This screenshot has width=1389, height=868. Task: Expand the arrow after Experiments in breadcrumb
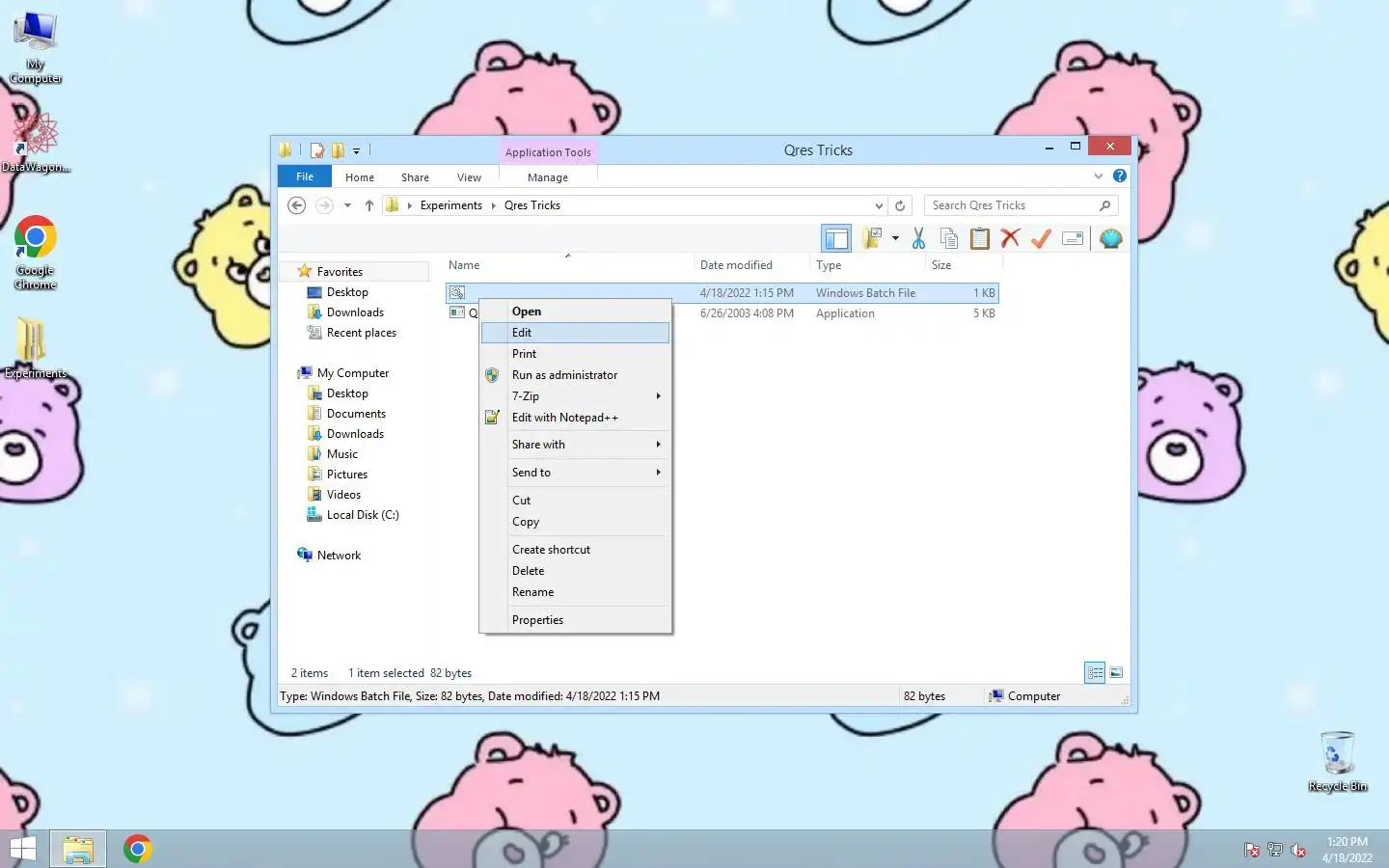coord(494,205)
